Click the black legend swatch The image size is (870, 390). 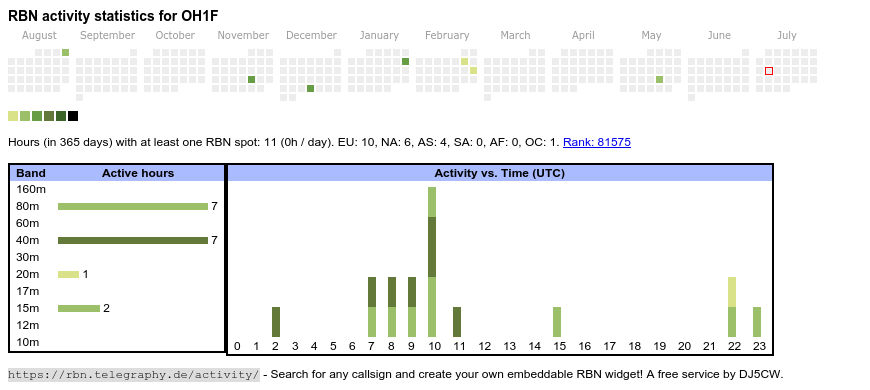click(x=73, y=116)
